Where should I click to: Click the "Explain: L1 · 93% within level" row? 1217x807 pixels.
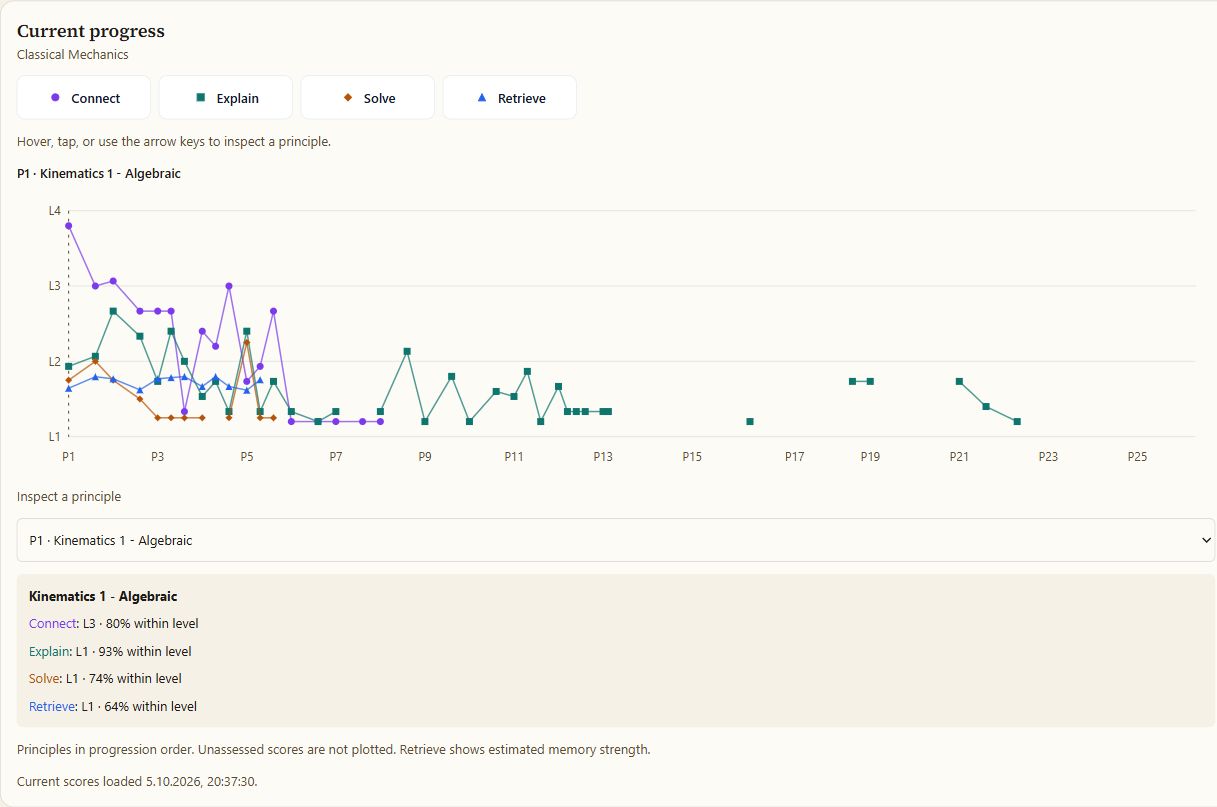pos(110,652)
